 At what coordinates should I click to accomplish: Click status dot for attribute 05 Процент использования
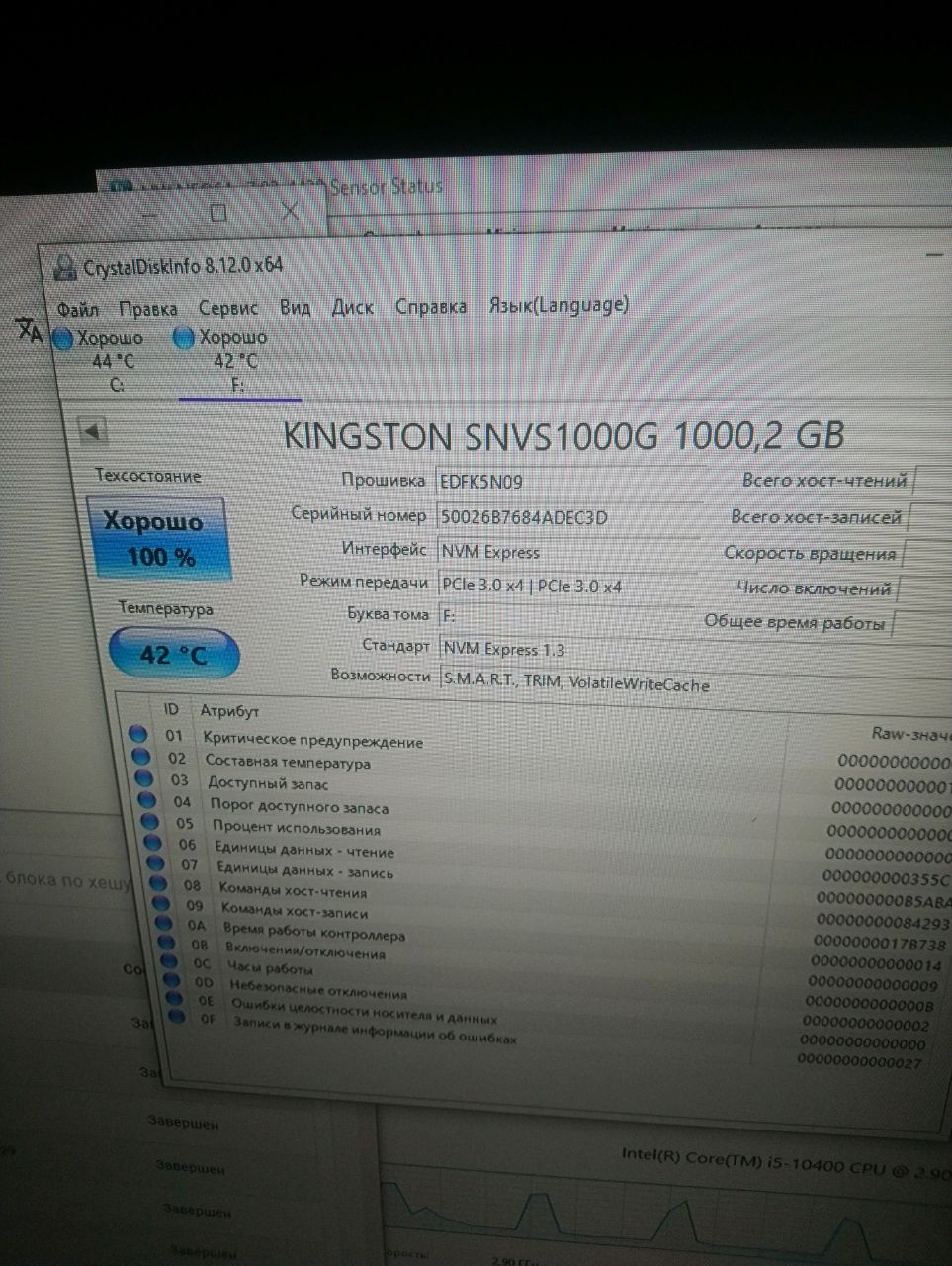click(x=150, y=821)
